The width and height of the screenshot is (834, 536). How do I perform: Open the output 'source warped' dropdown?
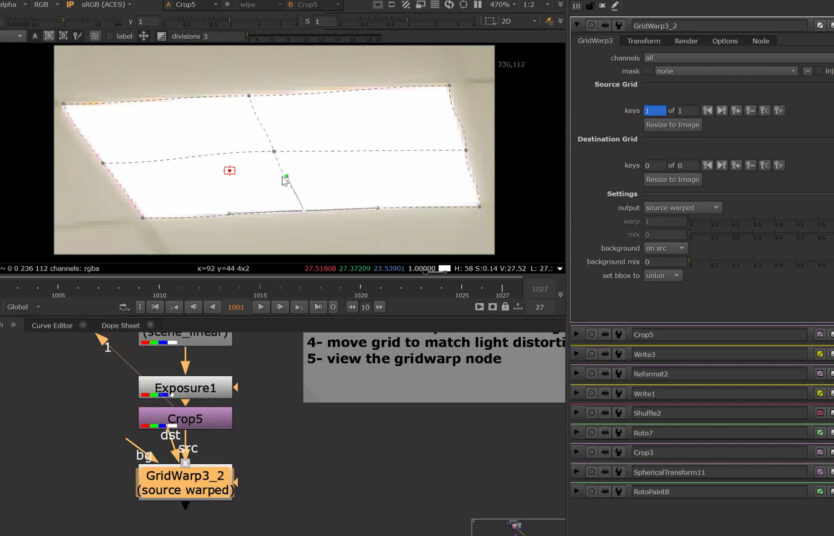683,207
